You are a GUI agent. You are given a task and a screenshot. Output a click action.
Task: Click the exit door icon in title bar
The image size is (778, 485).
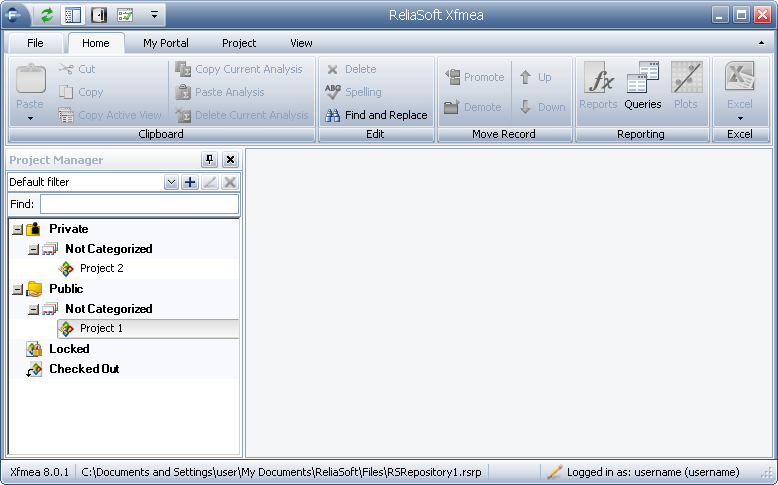(98, 15)
